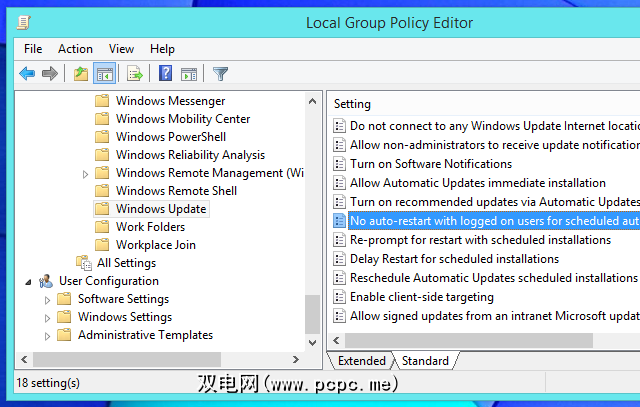
Task: Click the Forward arrow toolbar icon
Action: (x=50, y=74)
